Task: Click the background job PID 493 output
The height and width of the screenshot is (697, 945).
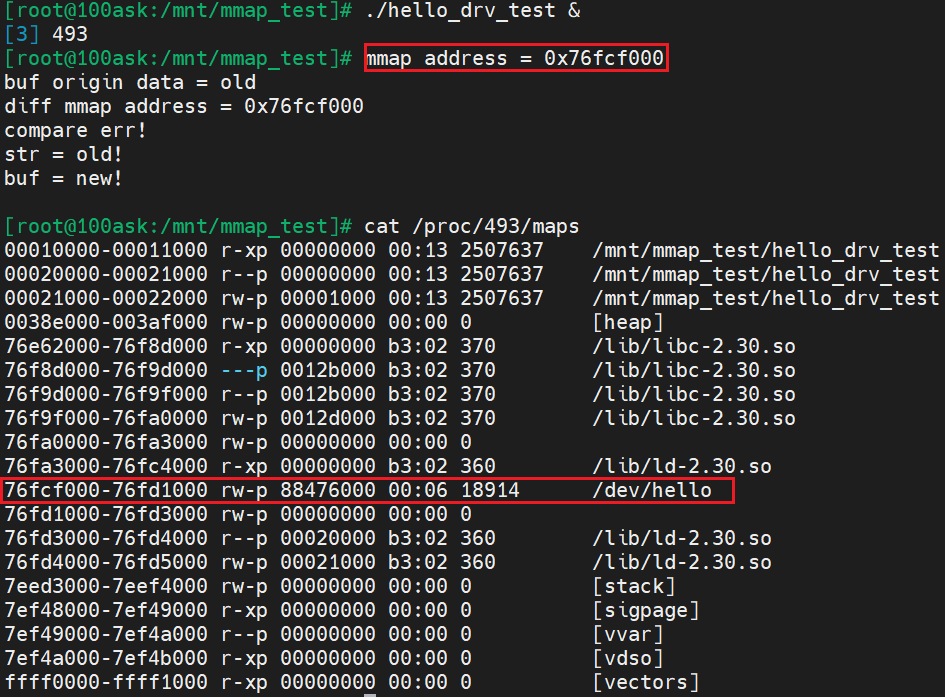Action: tap(64, 34)
